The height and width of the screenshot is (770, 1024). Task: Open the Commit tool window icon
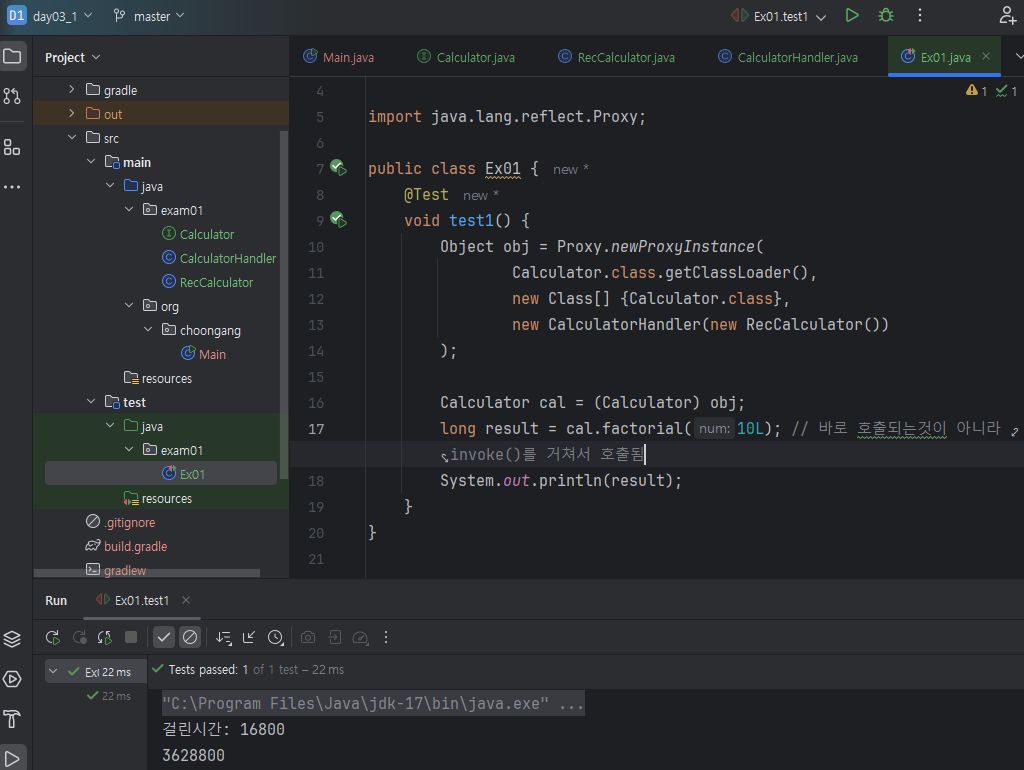(x=12, y=96)
